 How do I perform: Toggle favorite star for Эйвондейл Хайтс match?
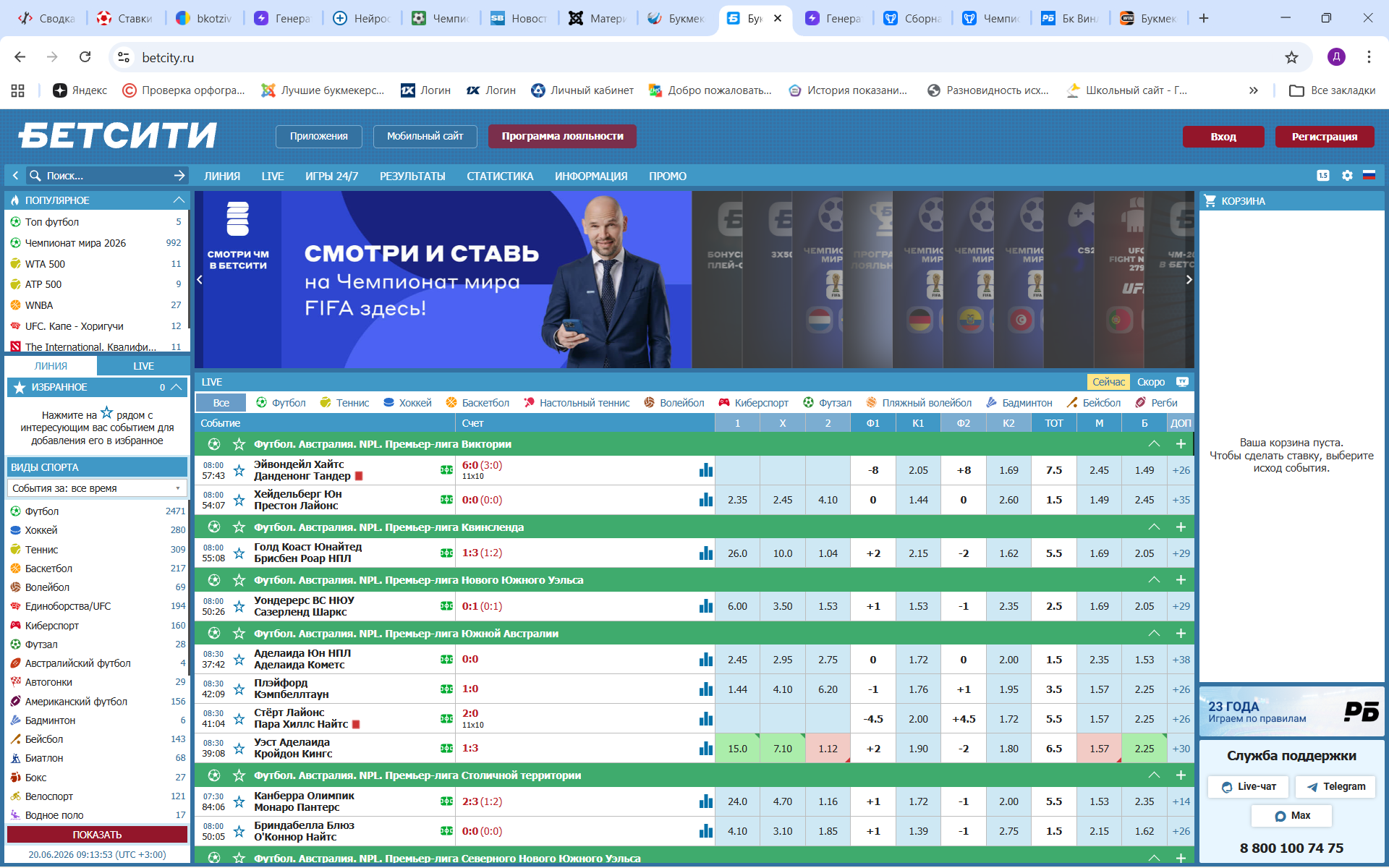tap(239, 470)
